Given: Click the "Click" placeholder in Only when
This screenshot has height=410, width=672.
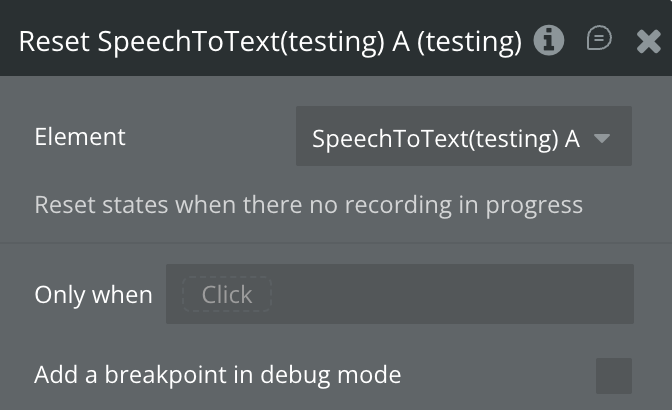Looking at the screenshot, I should tap(227, 294).
